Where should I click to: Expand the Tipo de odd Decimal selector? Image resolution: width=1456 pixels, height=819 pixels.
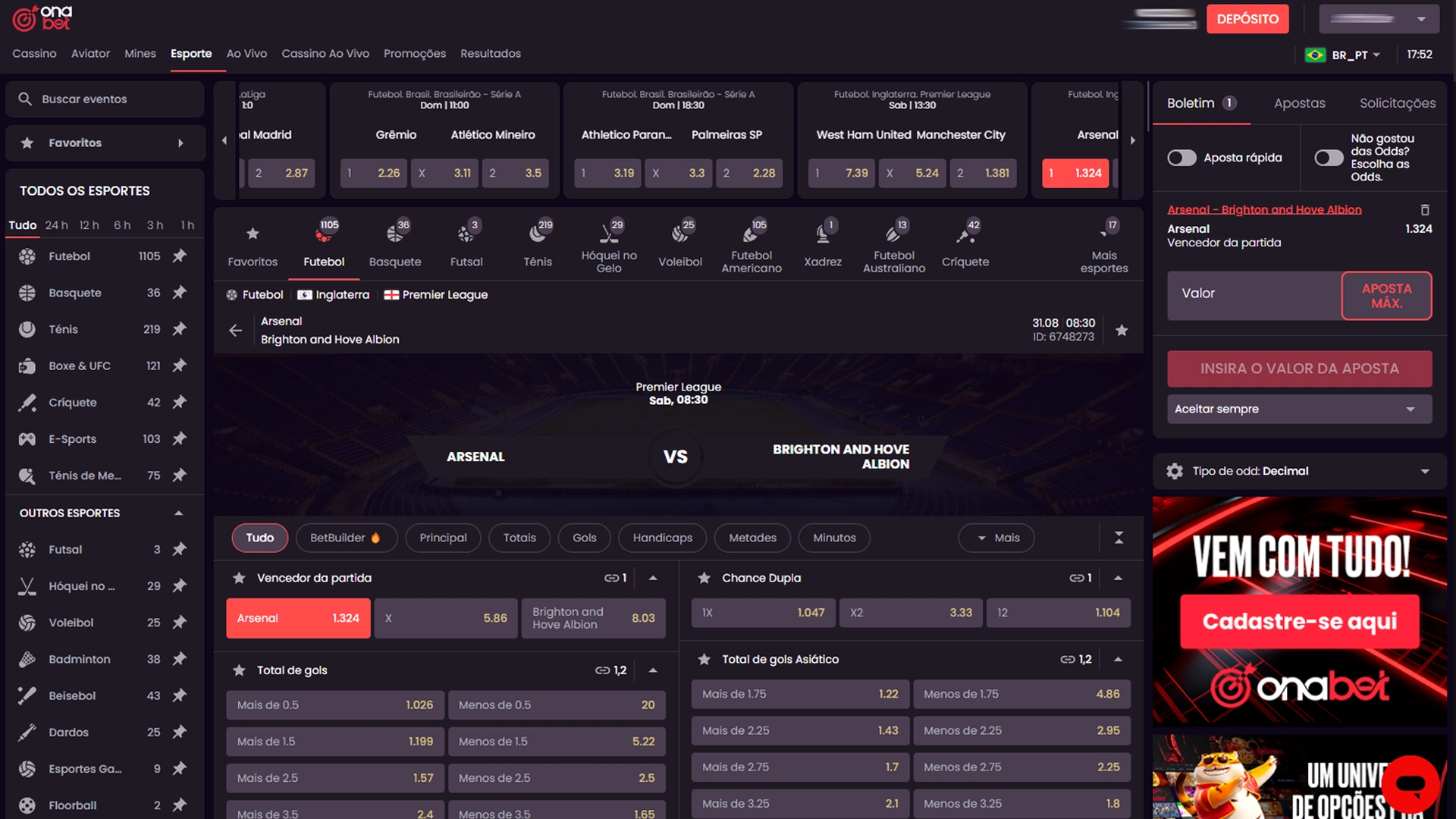1298,471
